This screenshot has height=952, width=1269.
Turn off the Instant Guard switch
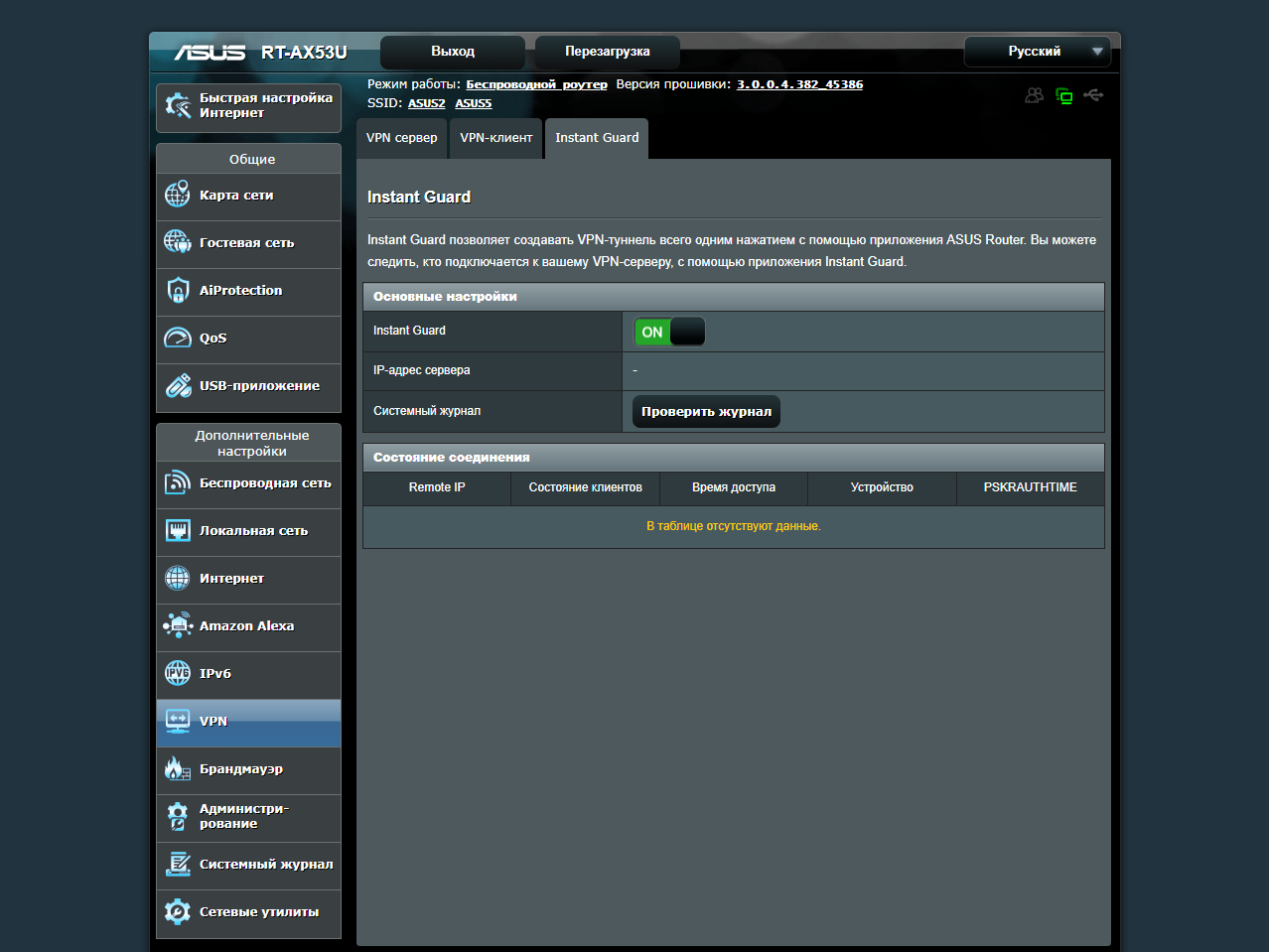669,332
